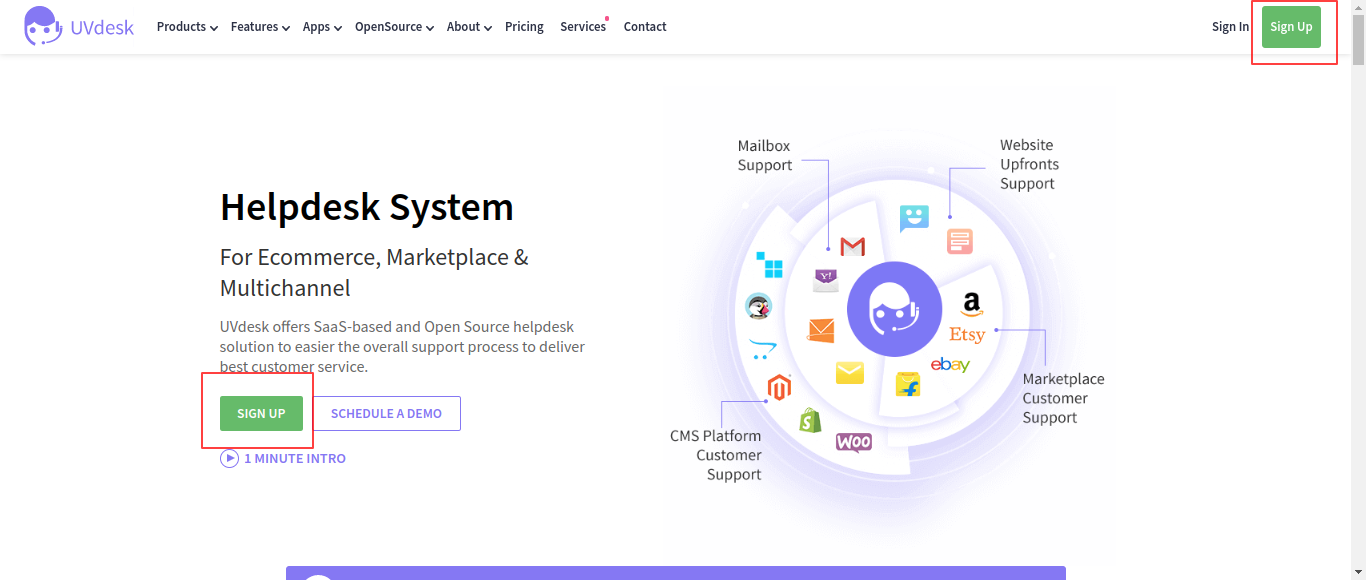This screenshot has width=1366, height=580.
Task: Click the blue smiley chat bubble icon
Action: (914, 218)
